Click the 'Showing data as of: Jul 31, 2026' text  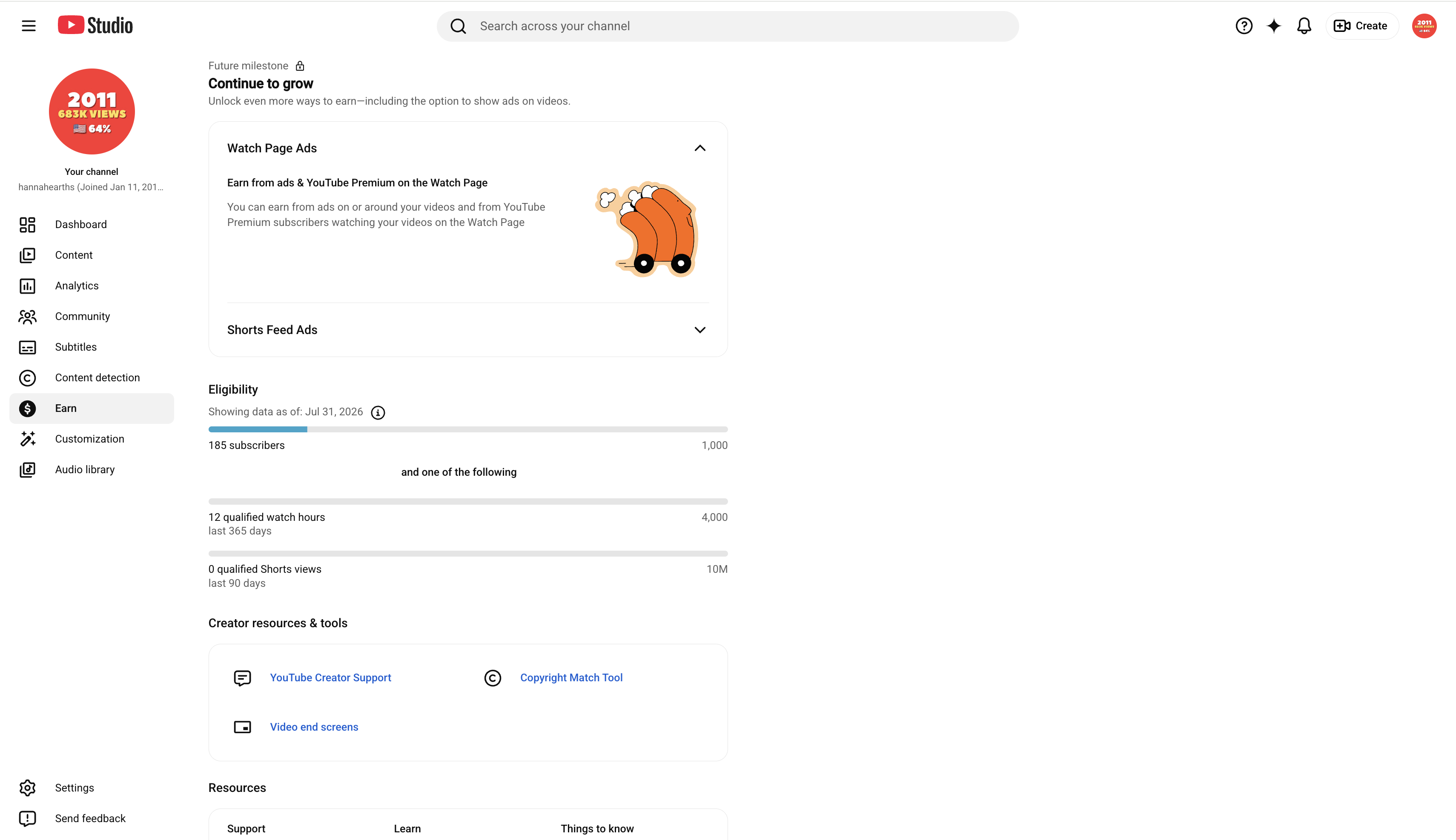[x=286, y=412]
